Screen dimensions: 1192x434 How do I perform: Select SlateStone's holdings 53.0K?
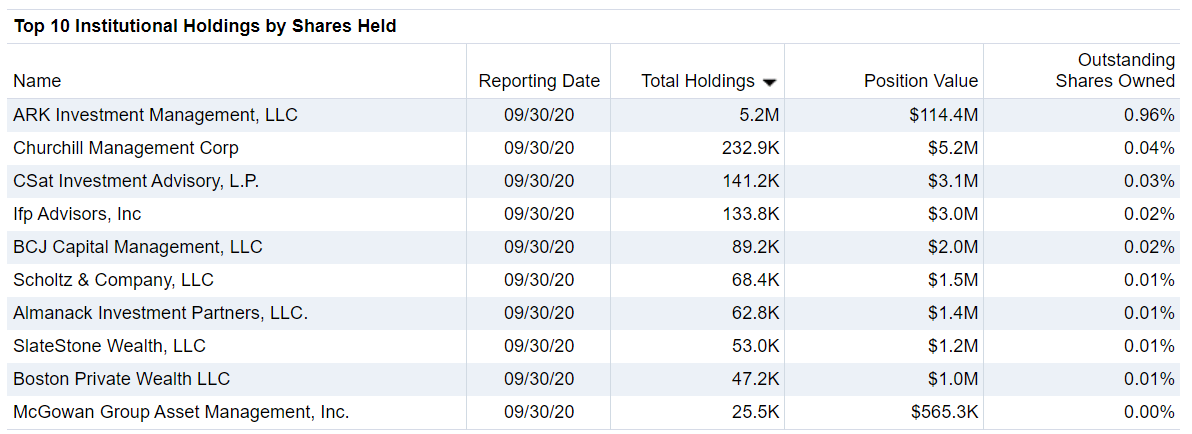pos(756,346)
